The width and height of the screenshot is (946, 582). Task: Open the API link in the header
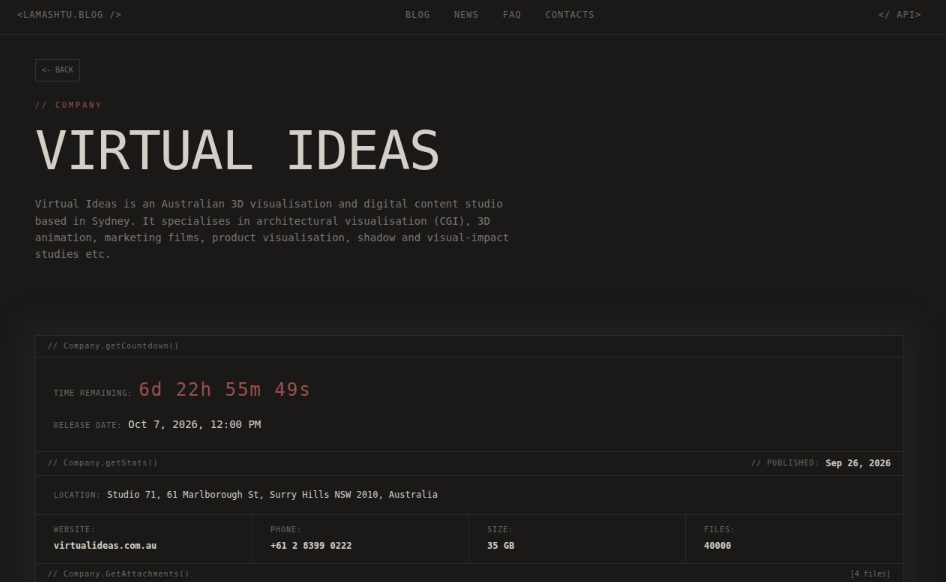[900, 14]
